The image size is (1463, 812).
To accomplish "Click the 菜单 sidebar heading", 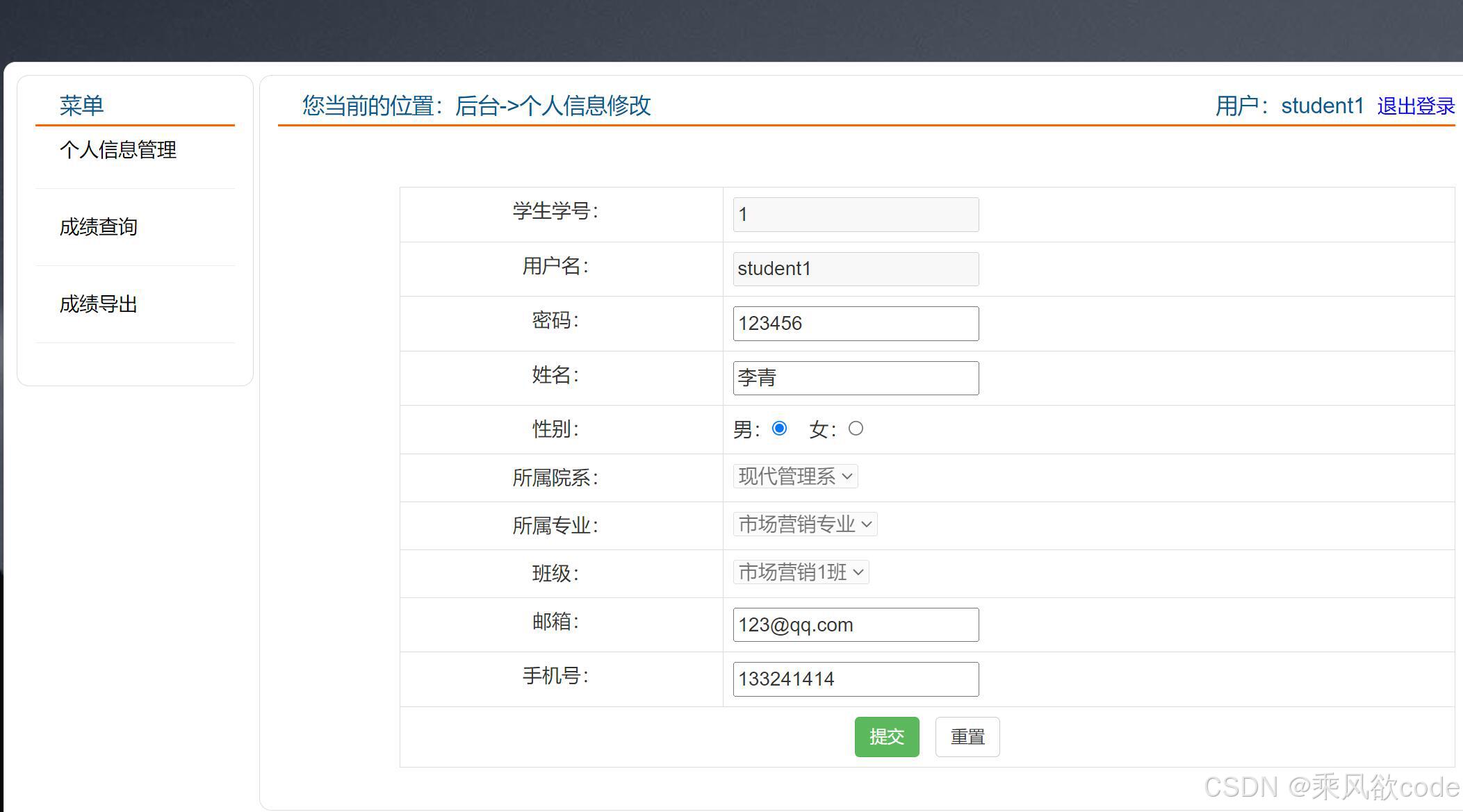I will click(x=81, y=106).
